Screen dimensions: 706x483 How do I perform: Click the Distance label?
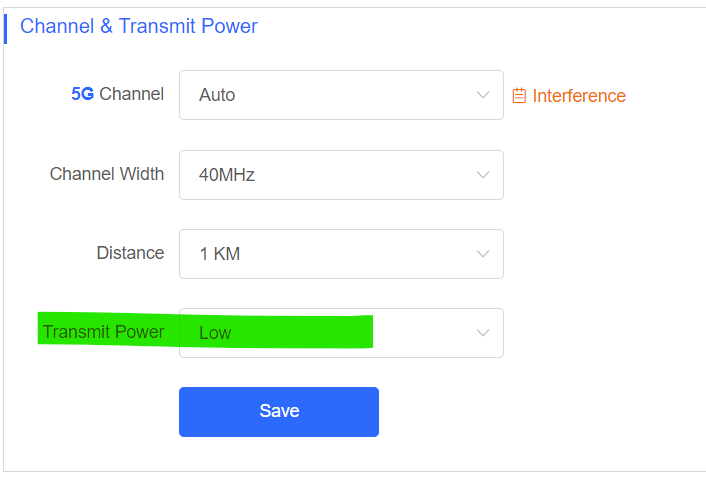(130, 253)
